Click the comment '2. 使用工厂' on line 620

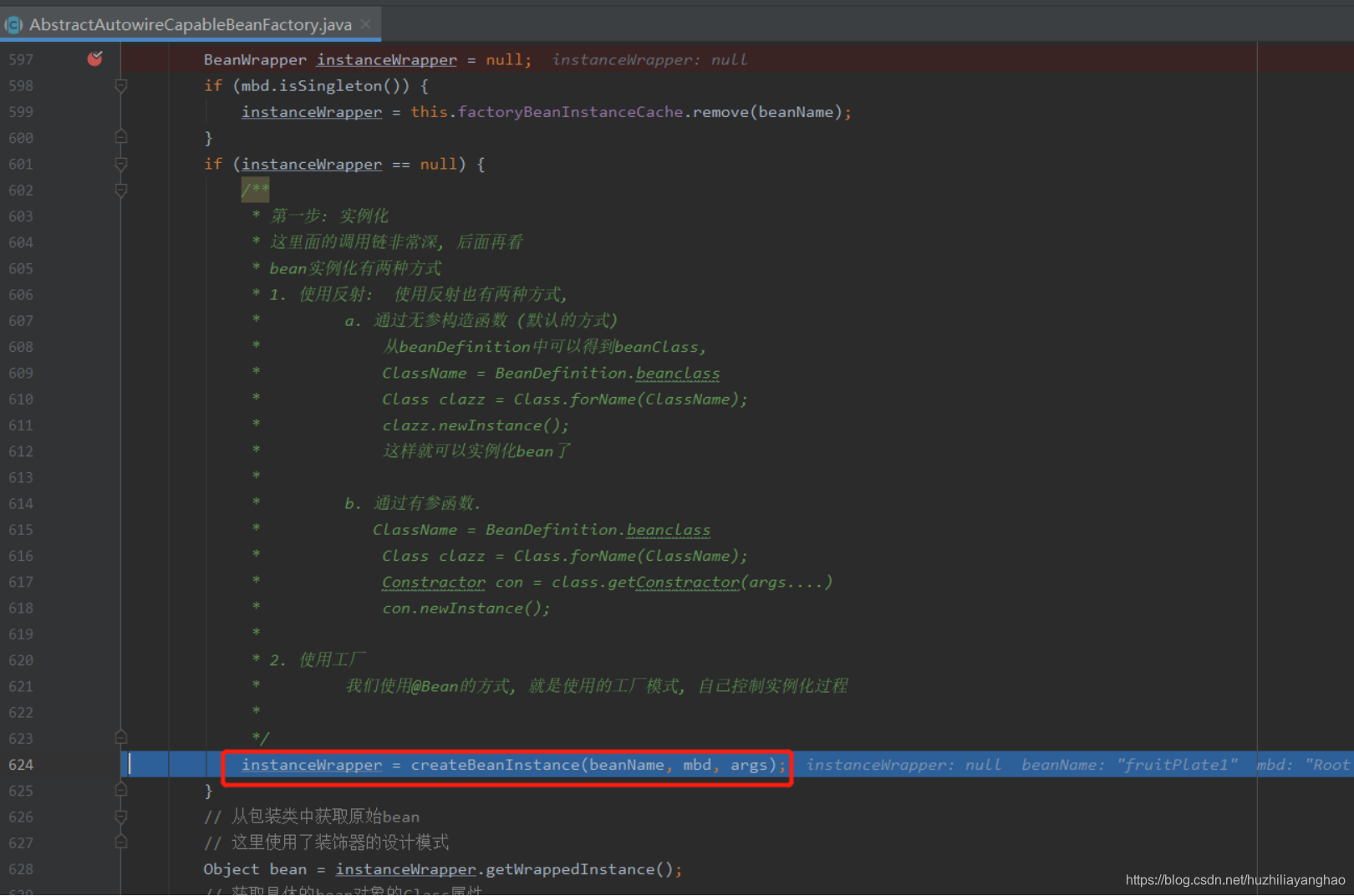(317, 660)
